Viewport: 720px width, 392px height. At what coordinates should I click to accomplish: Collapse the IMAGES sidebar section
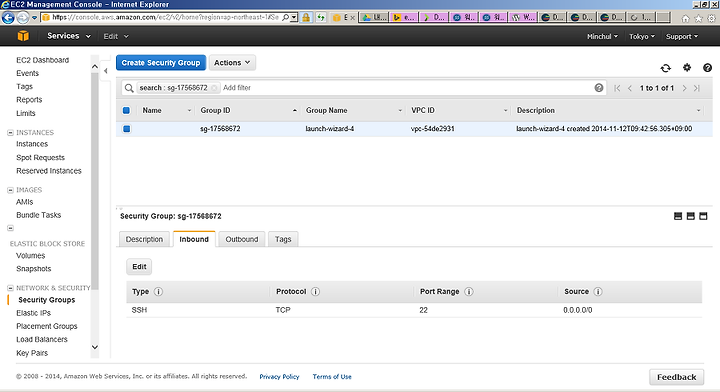10,190
